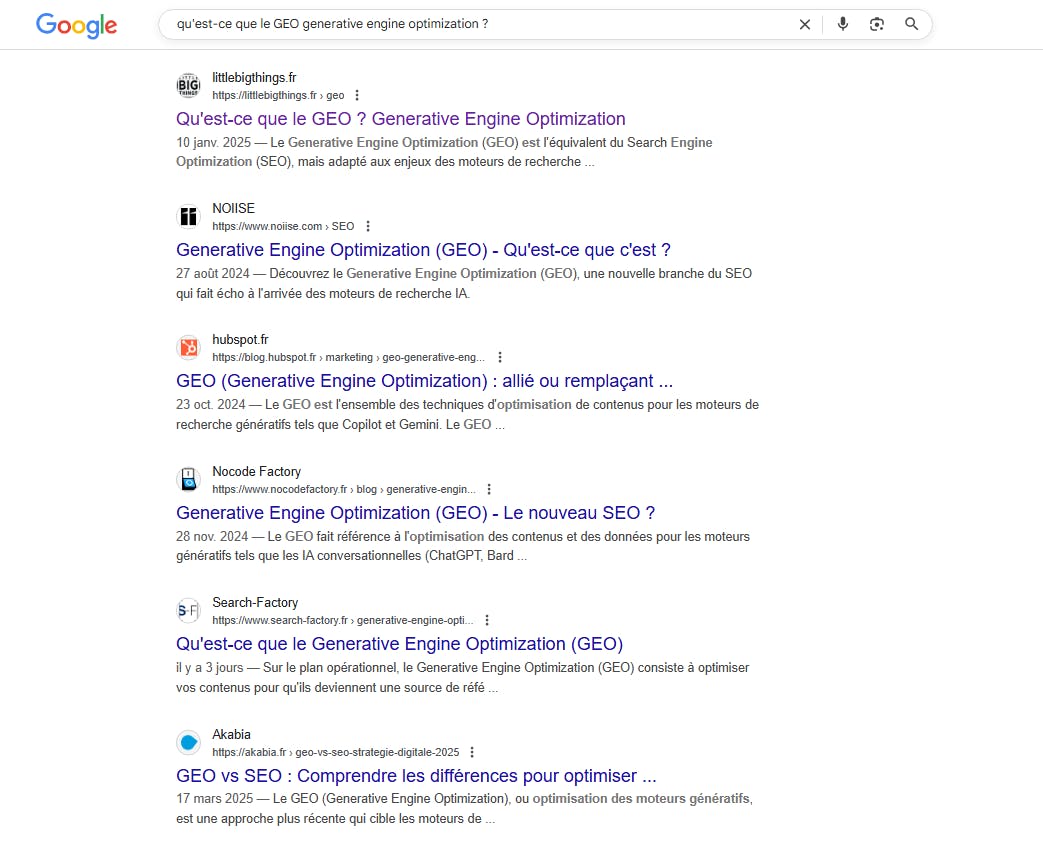This screenshot has width=1043, height=858.
Task: Open the three-dot menu for Nocode Factory result
Action: [x=489, y=489]
